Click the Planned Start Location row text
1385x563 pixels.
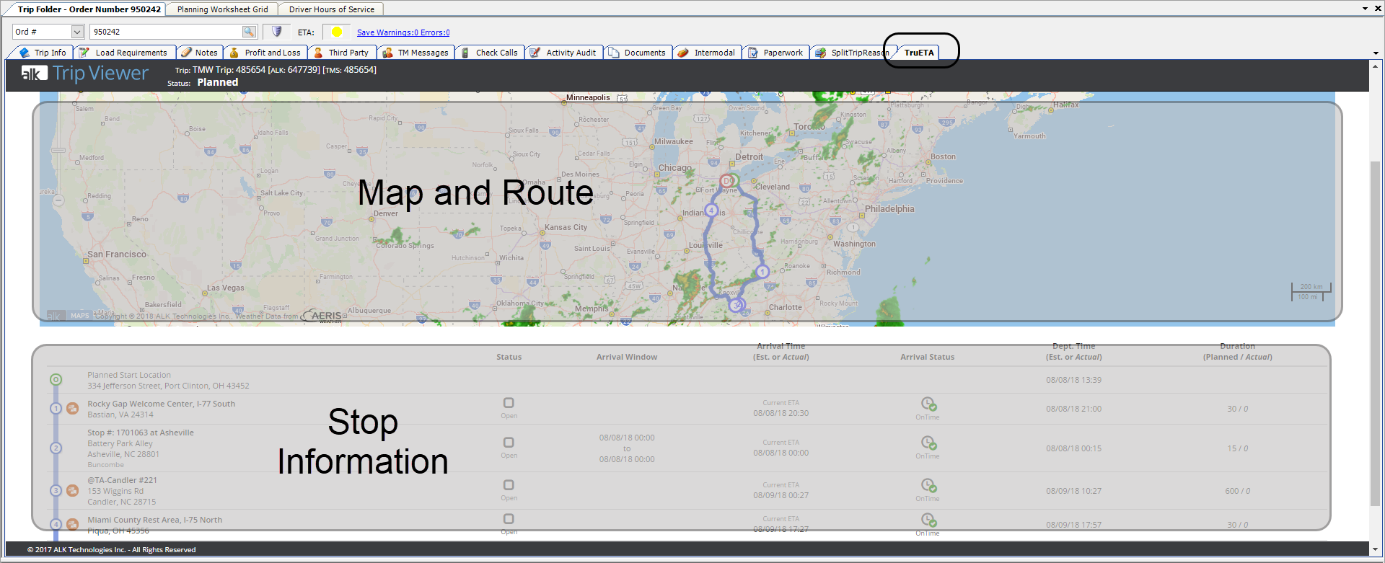[x=129, y=375]
